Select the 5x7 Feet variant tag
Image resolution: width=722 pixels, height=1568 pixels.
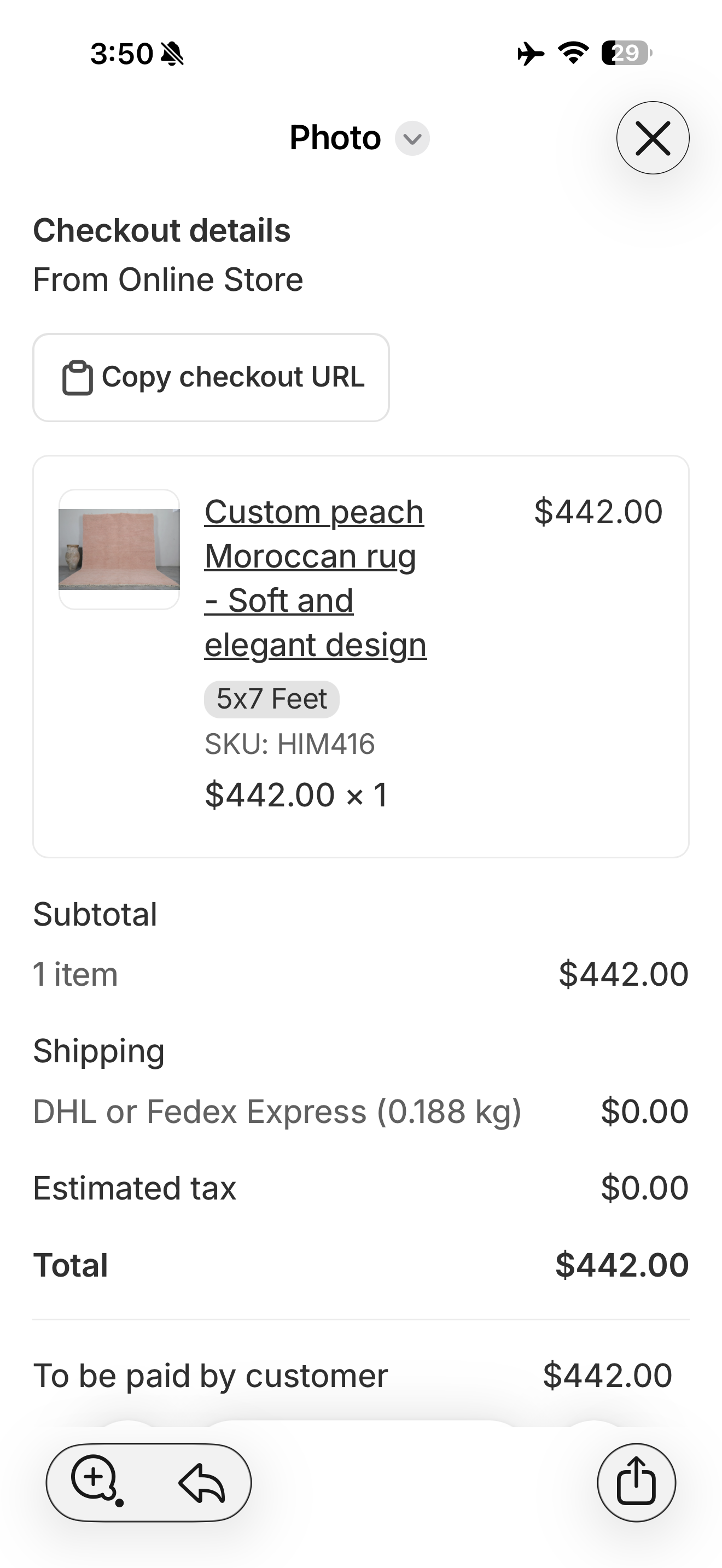pyautogui.click(x=271, y=699)
